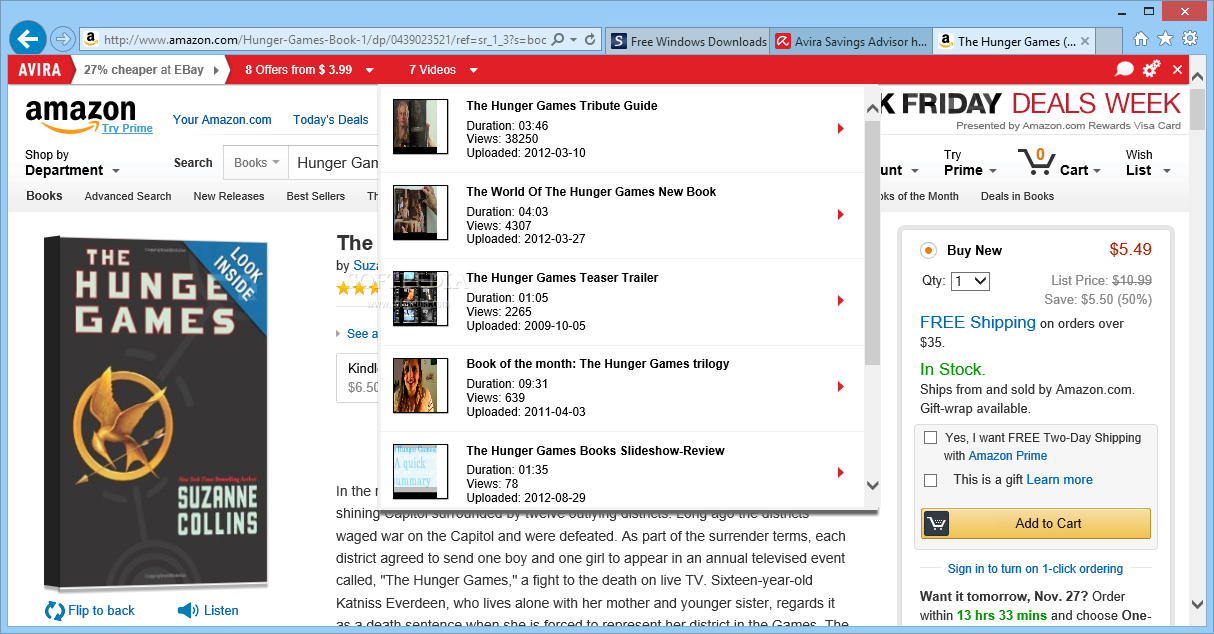The height and width of the screenshot is (634, 1214).
Task: Click Today's Deals link
Action: 331,120
